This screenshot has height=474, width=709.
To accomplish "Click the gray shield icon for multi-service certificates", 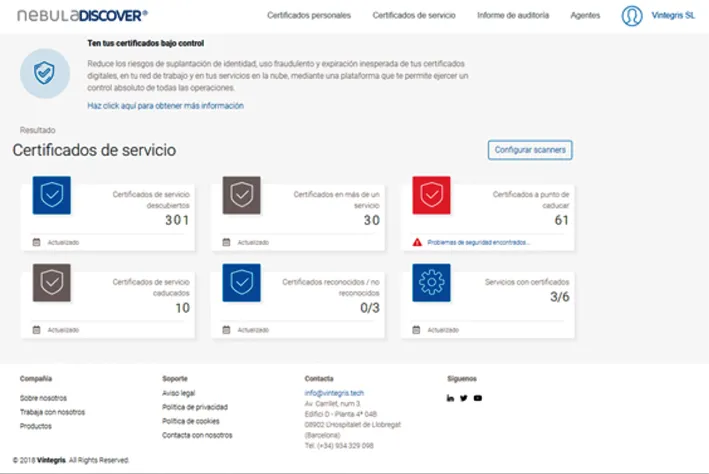I will pyautogui.click(x=241, y=196).
